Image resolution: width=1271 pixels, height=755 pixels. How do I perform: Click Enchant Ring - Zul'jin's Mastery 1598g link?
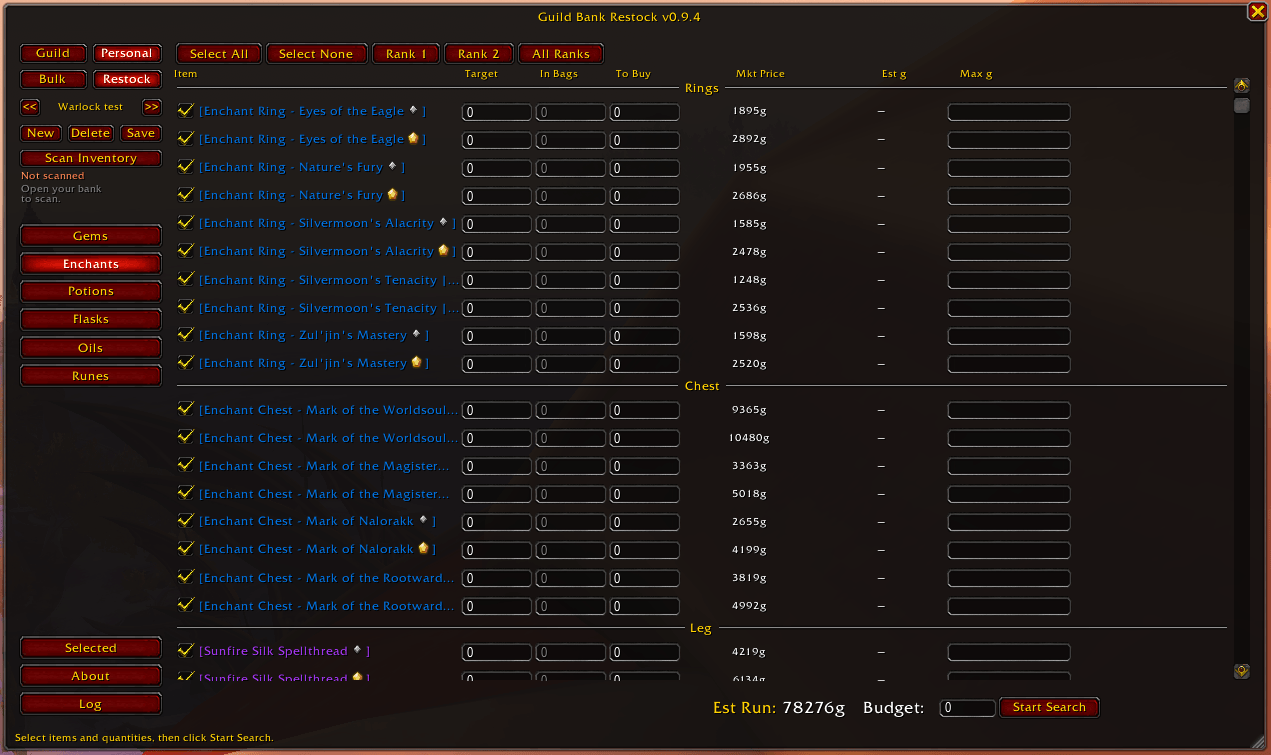click(x=313, y=335)
